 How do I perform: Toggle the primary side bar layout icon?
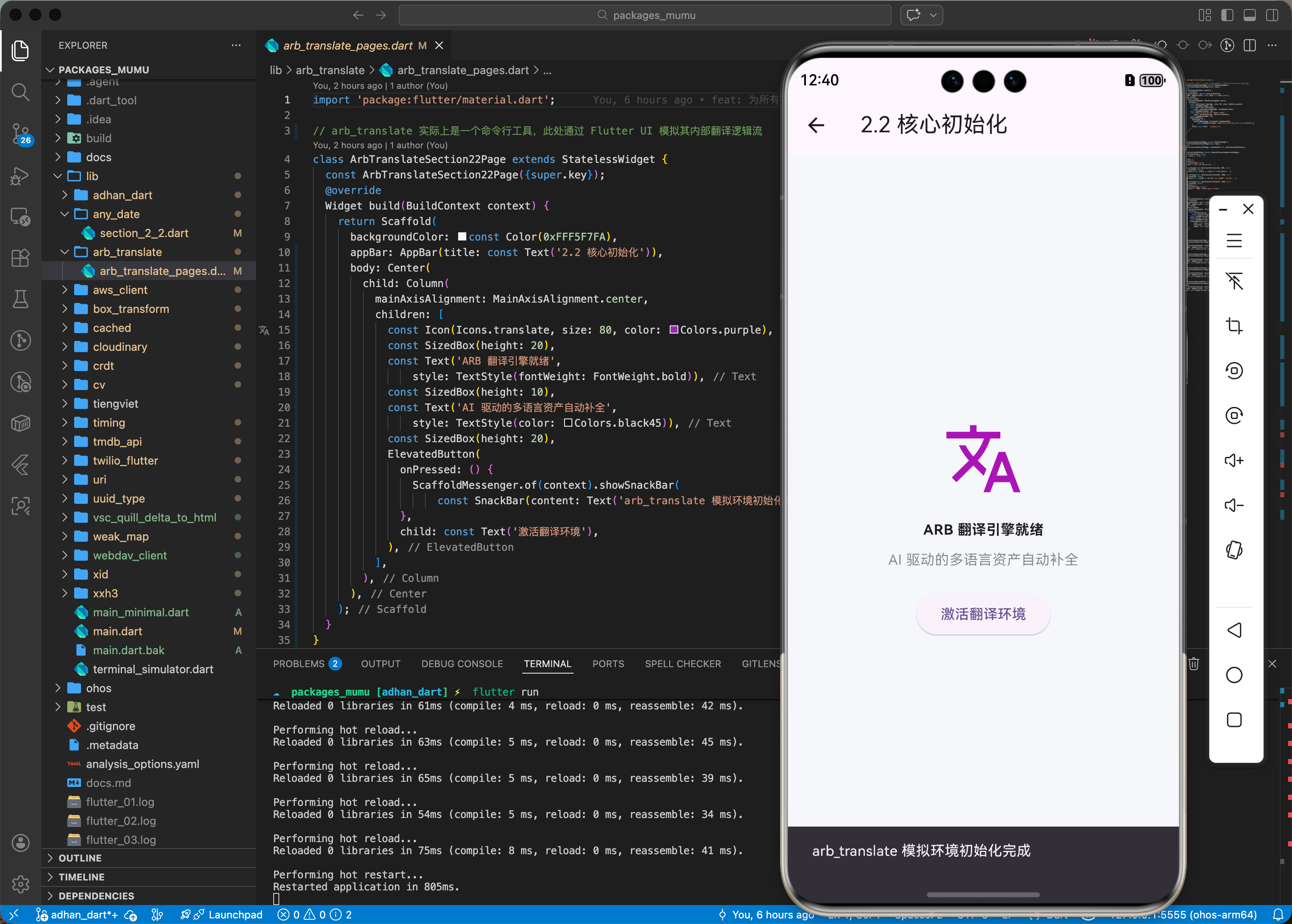click(1227, 16)
